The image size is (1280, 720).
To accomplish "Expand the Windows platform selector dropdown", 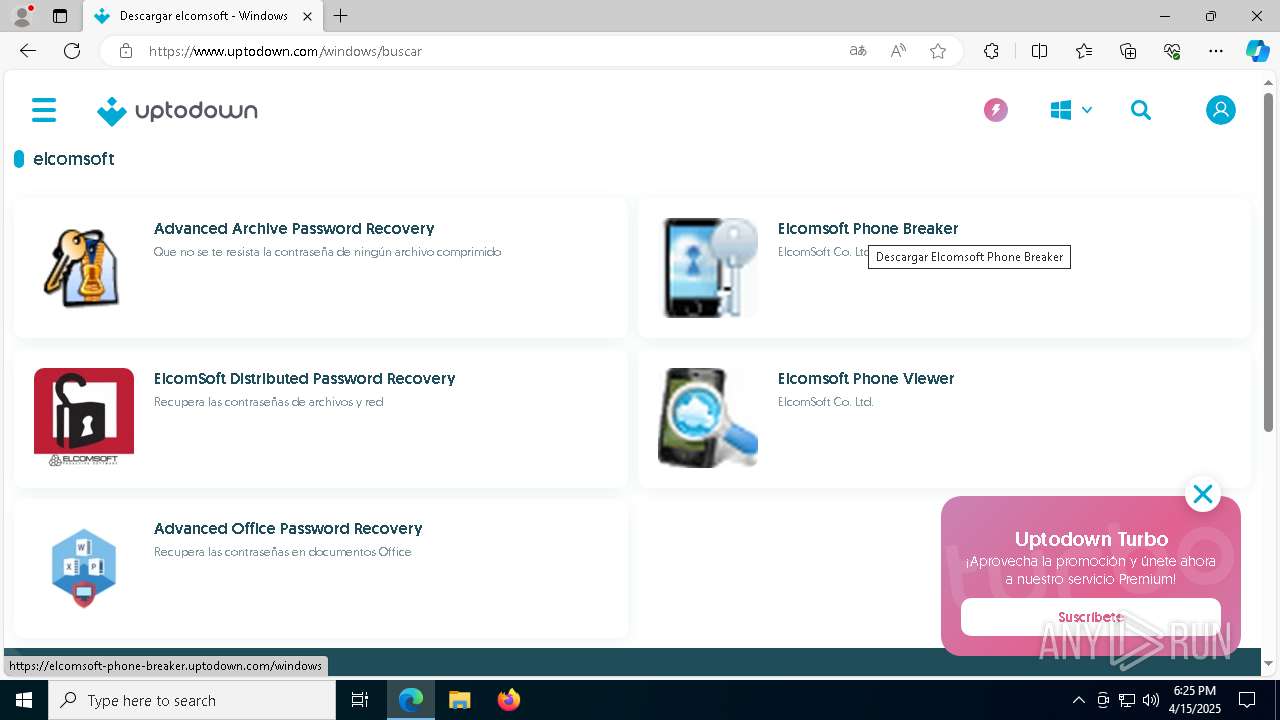I will coord(1071,110).
